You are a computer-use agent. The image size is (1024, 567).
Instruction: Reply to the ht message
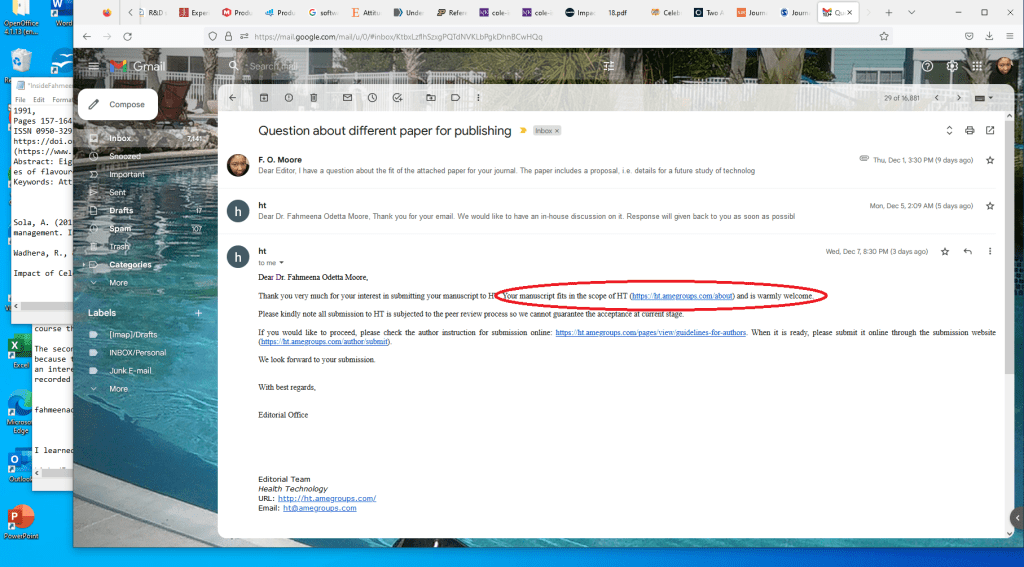(967, 251)
